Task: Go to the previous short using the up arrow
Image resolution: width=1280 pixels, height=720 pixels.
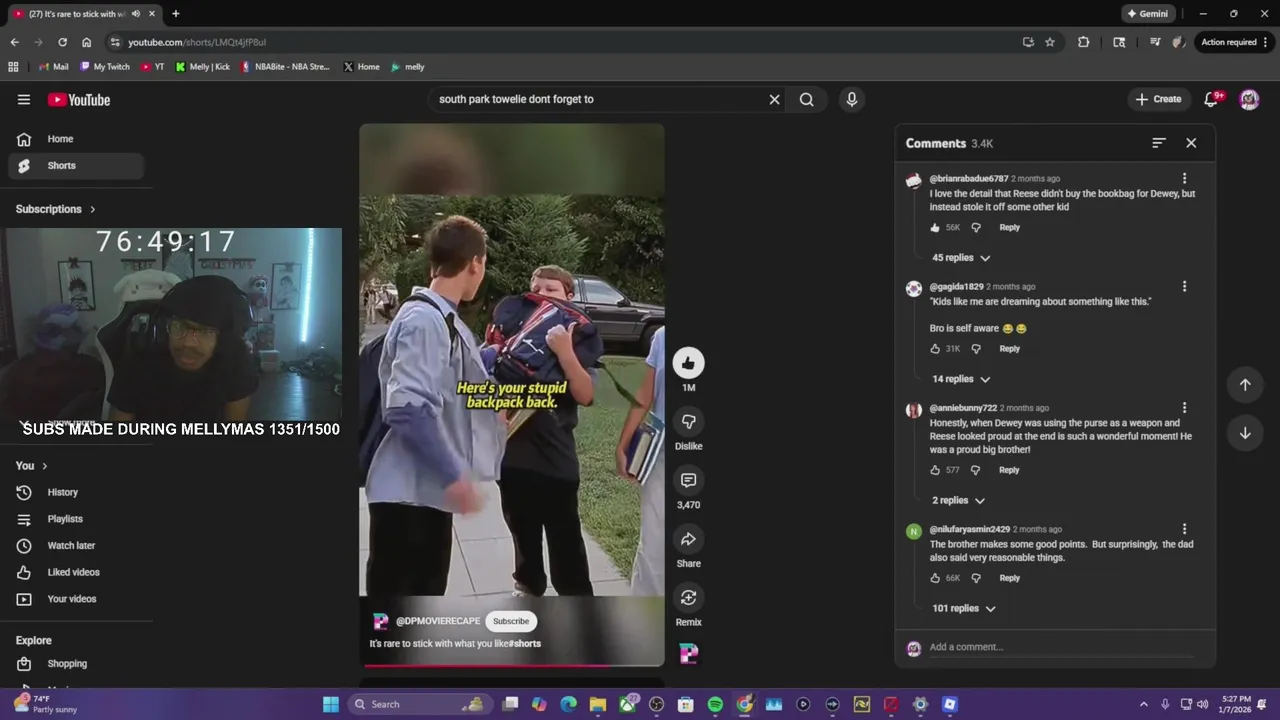Action: [1245, 385]
